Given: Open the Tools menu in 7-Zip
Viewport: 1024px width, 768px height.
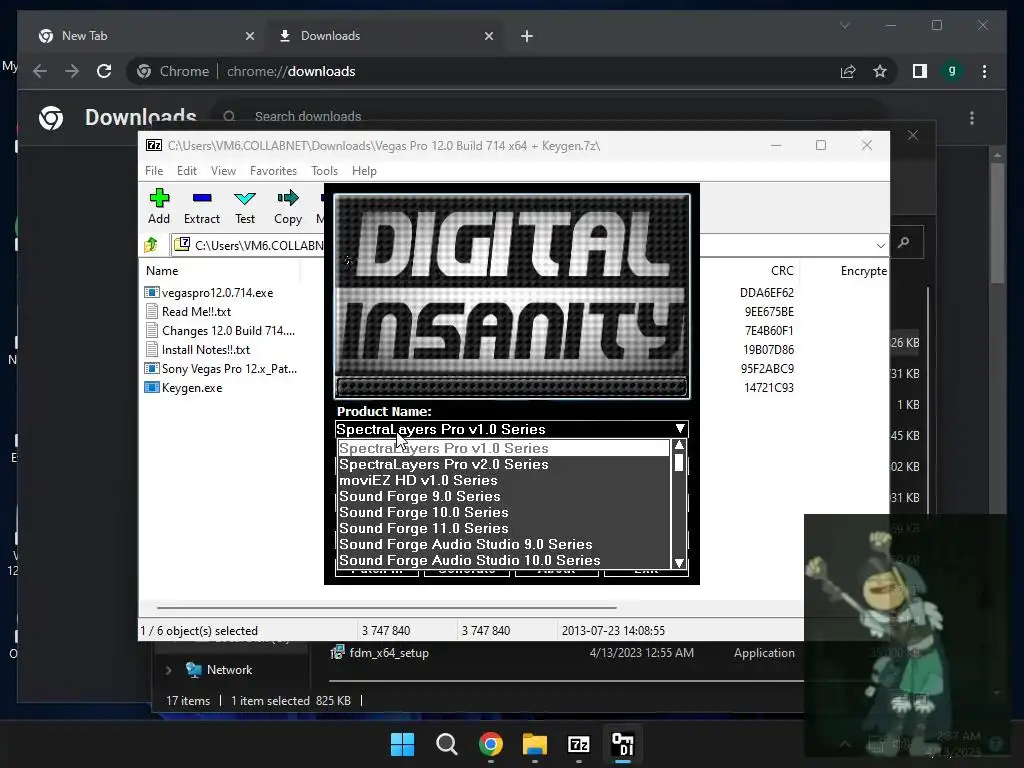Looking at the screenshot, I should [x=324, y=170].
